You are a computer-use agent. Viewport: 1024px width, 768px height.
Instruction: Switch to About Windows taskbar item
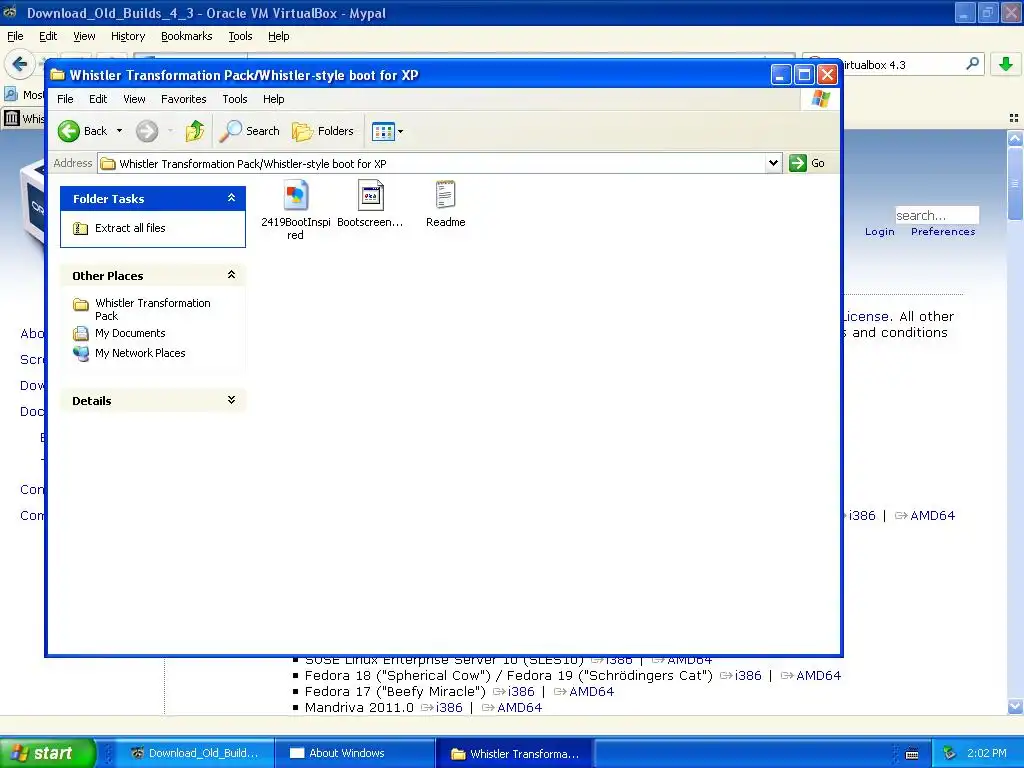tap(355, 753)
